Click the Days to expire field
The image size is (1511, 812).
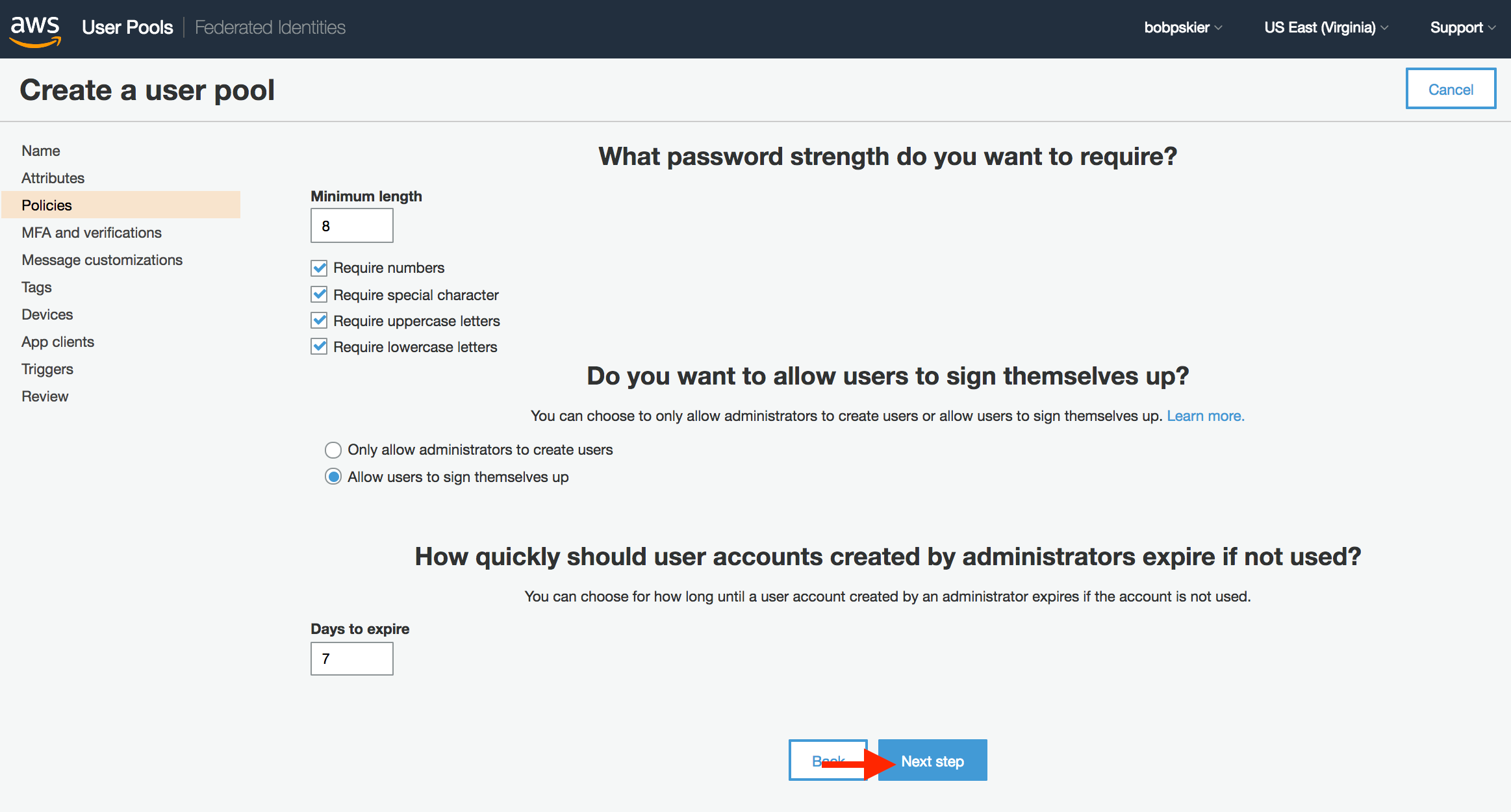352,659
